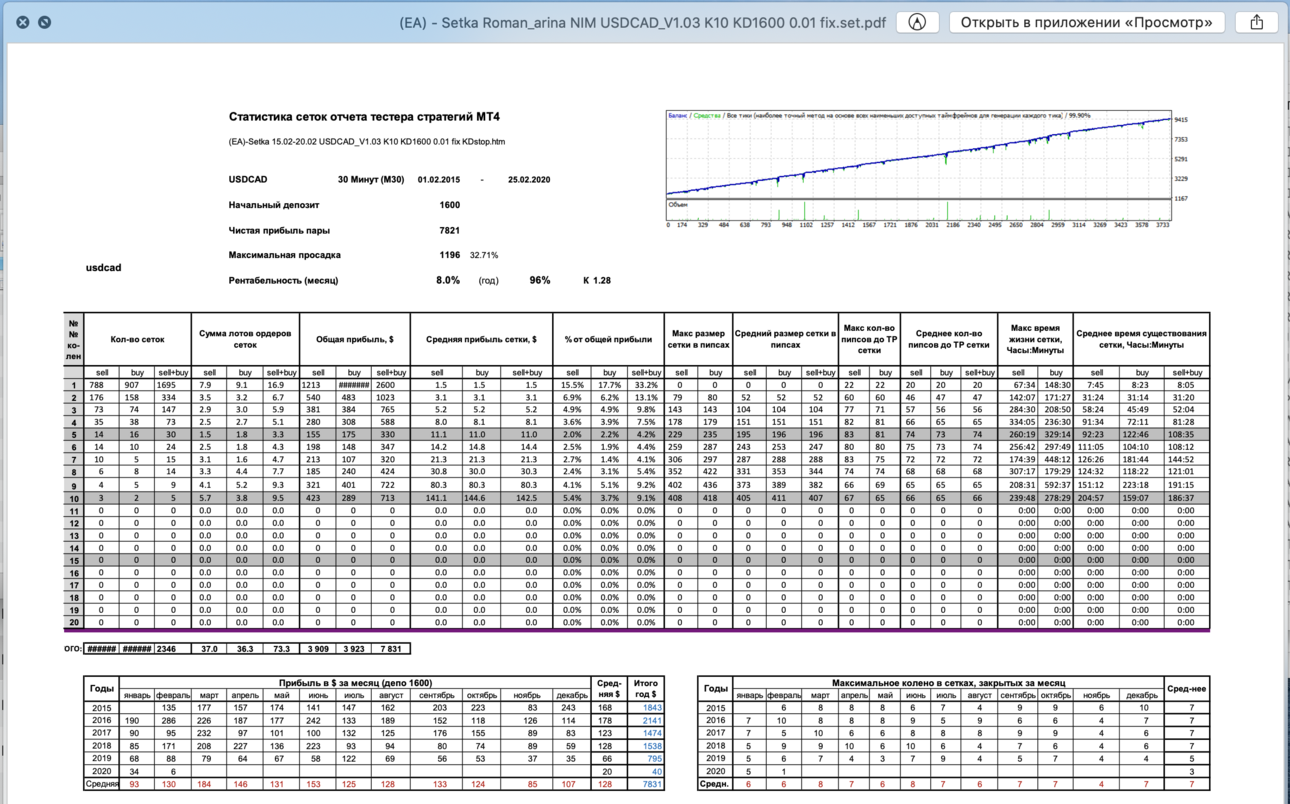The image size is (1290, 804).
Task: Open the Share menu icon
Action: (1257, 22)
